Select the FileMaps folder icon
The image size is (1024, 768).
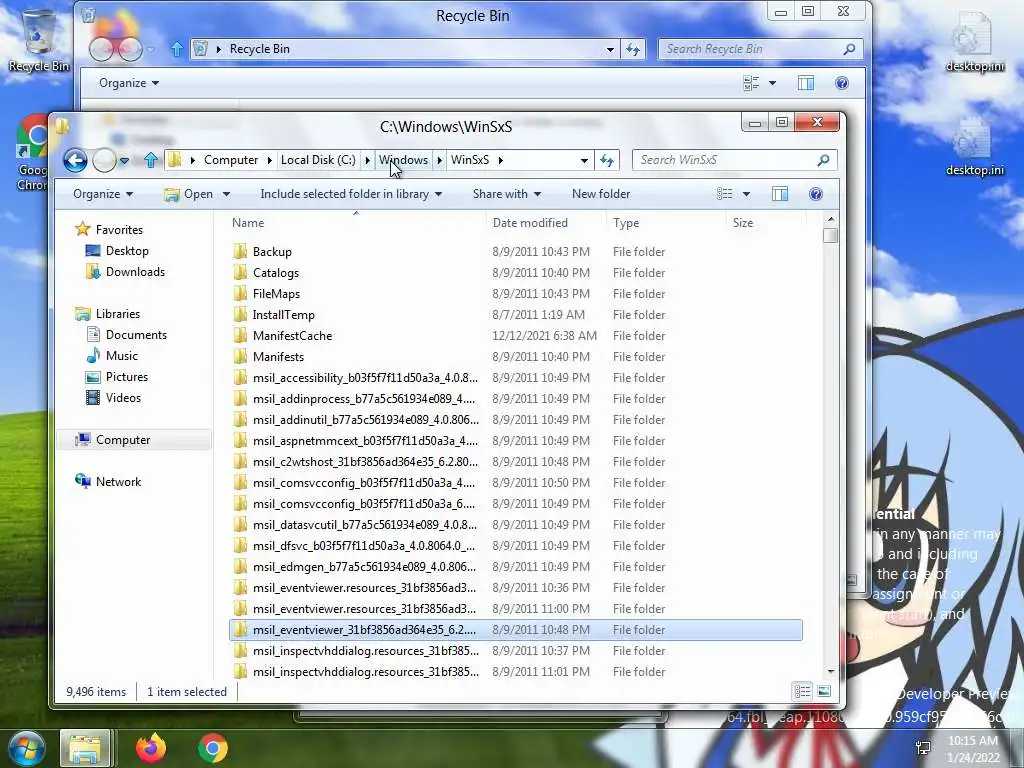click(240, 294)
